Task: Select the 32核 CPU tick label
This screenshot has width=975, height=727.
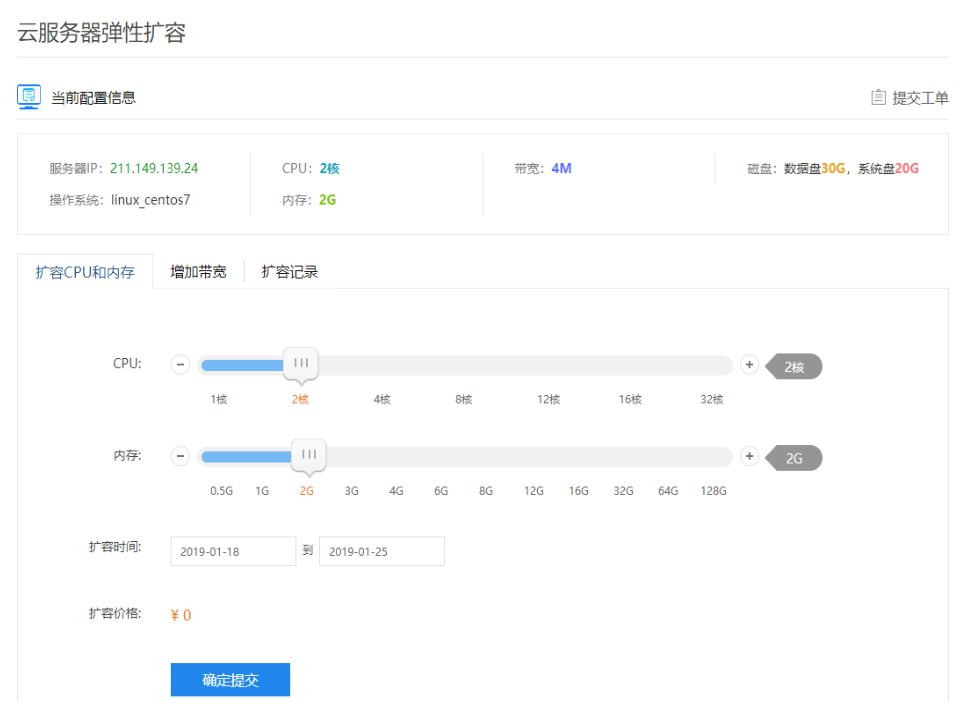Action: 714,398
